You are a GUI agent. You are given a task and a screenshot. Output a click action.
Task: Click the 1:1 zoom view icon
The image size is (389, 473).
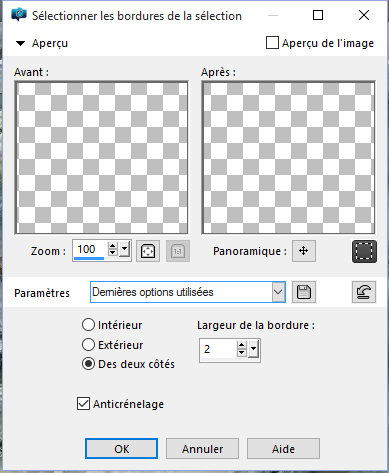pyautogui.click(x=178, y=251)
